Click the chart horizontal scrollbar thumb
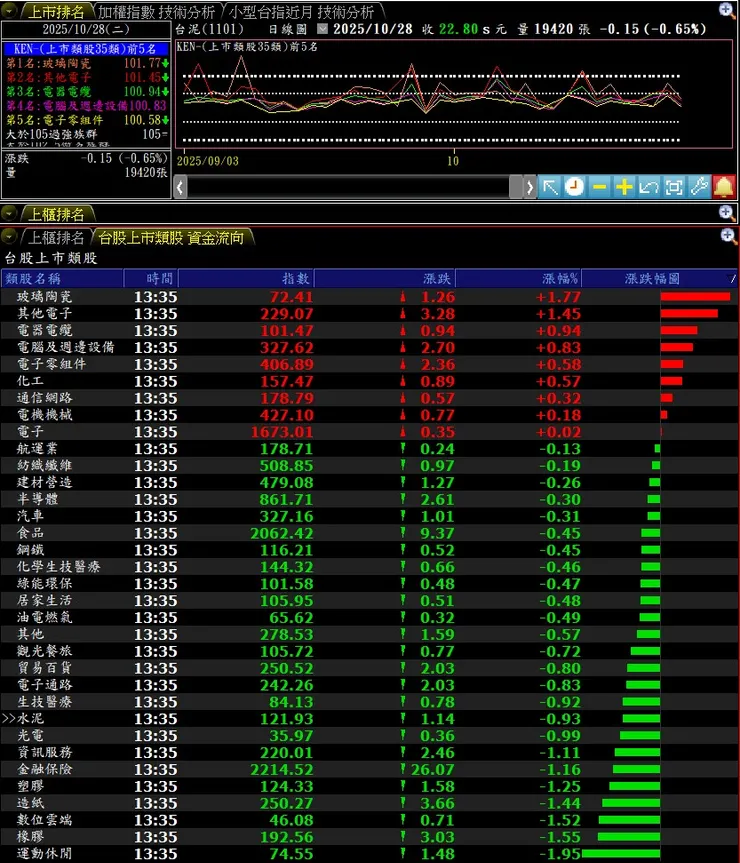Viewport: 740px width, 863px height. pyautogui.click(x=516, y=187)
